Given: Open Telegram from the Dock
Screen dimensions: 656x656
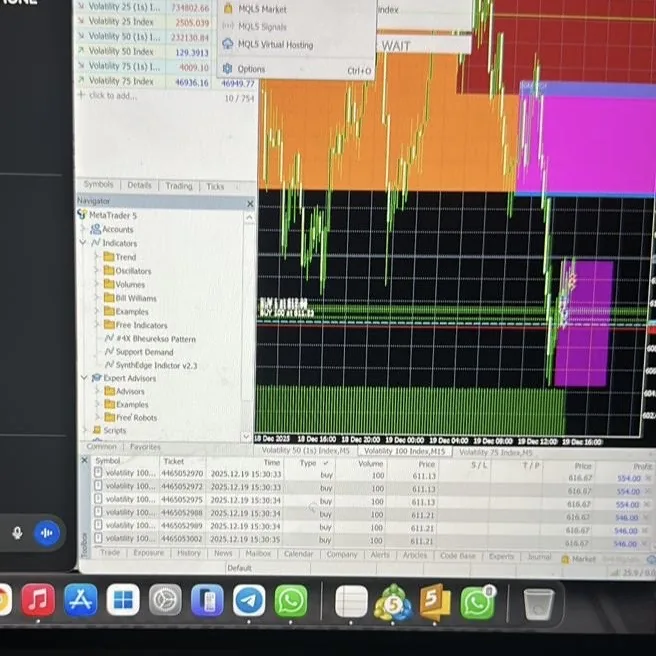Looking at the screenshot, I should [x=249, y=600].
